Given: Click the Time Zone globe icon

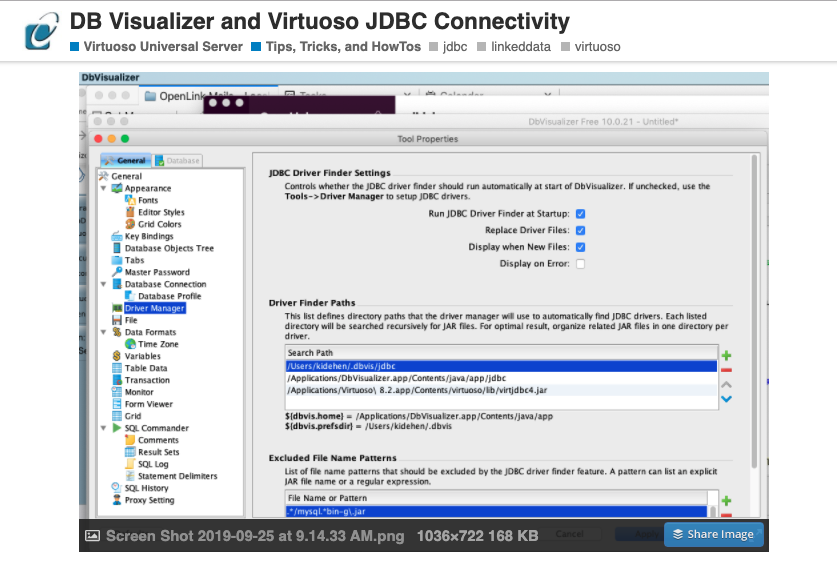Looking at the screenshot, I should [130, 344].
